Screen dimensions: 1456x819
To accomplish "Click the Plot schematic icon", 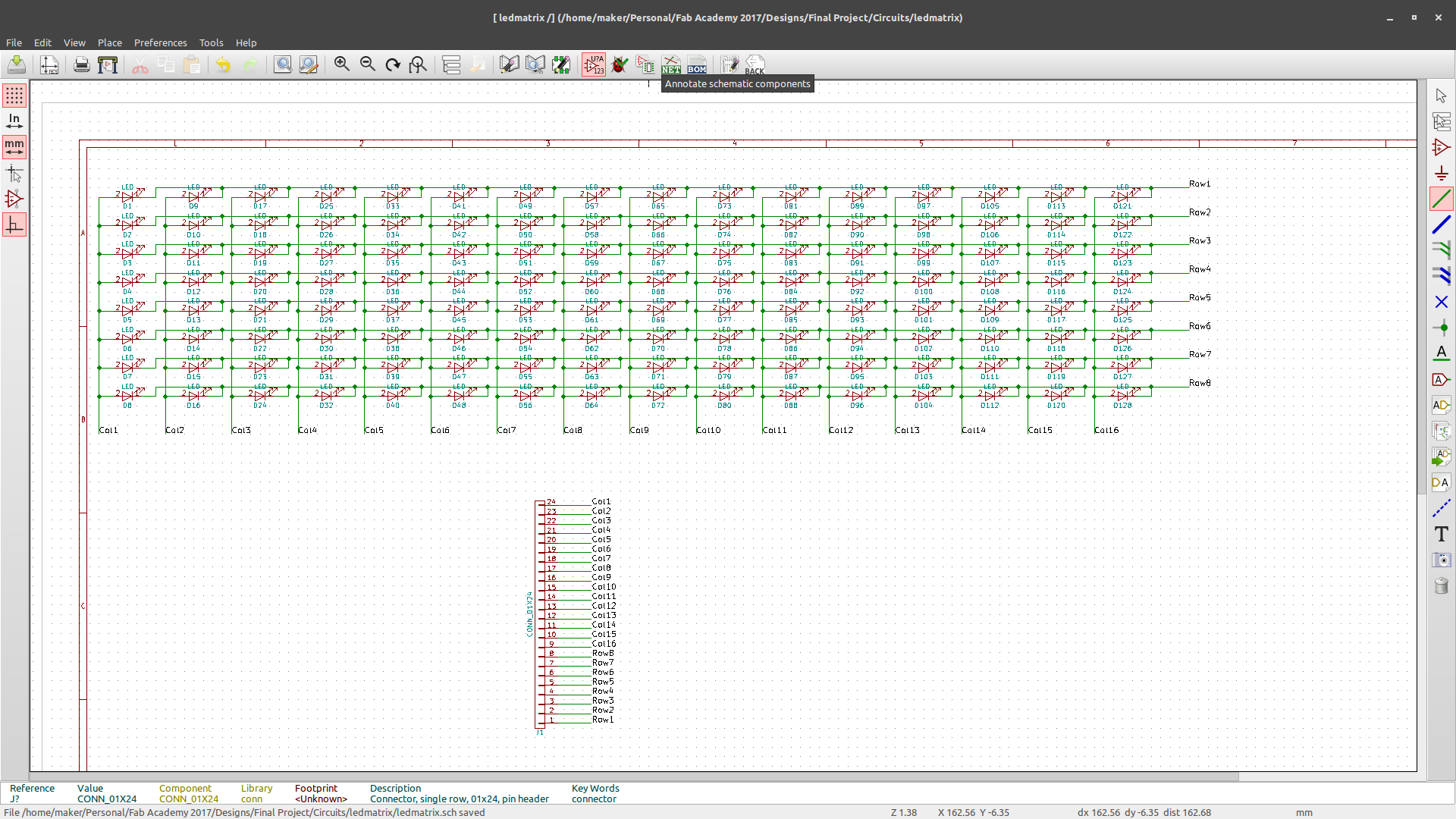I will 108,64.
